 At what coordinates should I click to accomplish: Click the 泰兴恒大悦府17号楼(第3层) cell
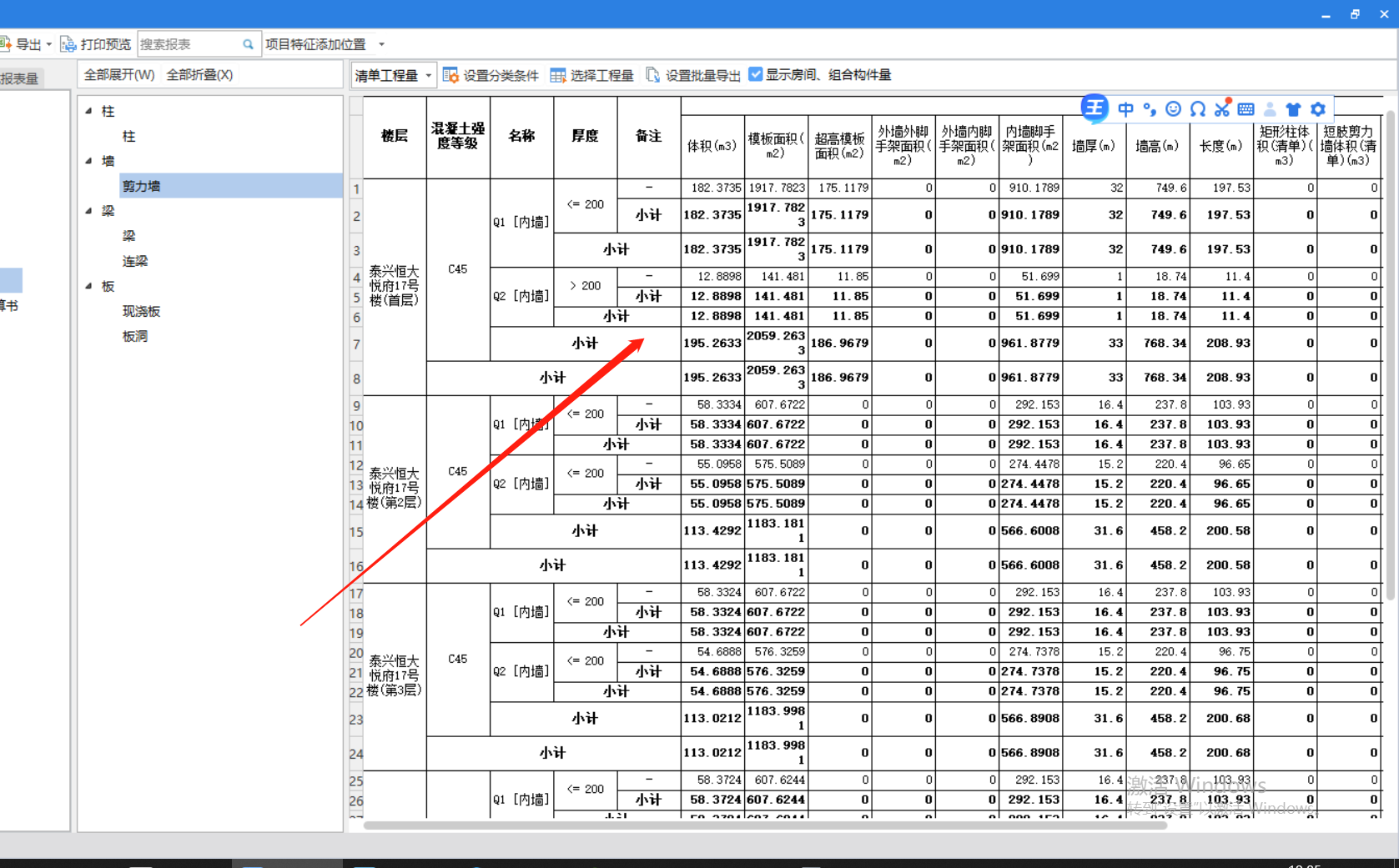395,676
